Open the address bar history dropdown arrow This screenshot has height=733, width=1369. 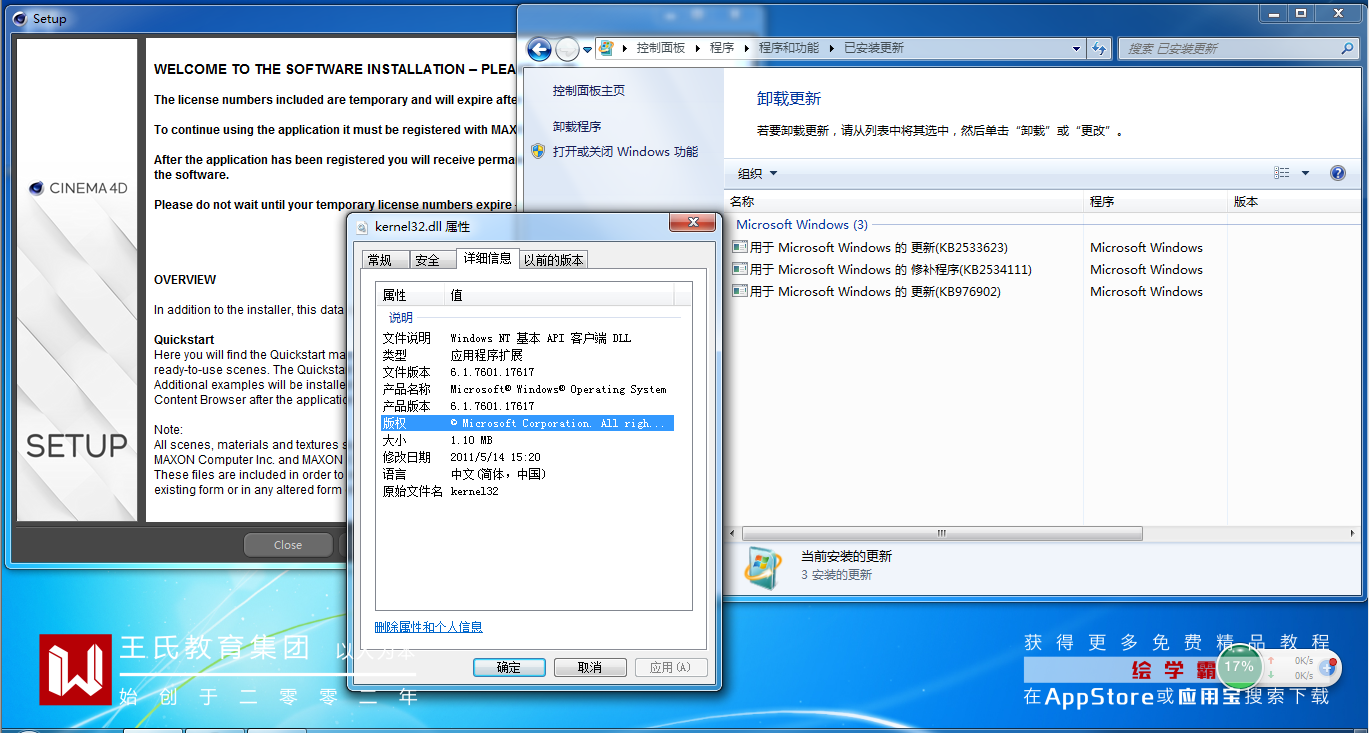click(1076, 48)
